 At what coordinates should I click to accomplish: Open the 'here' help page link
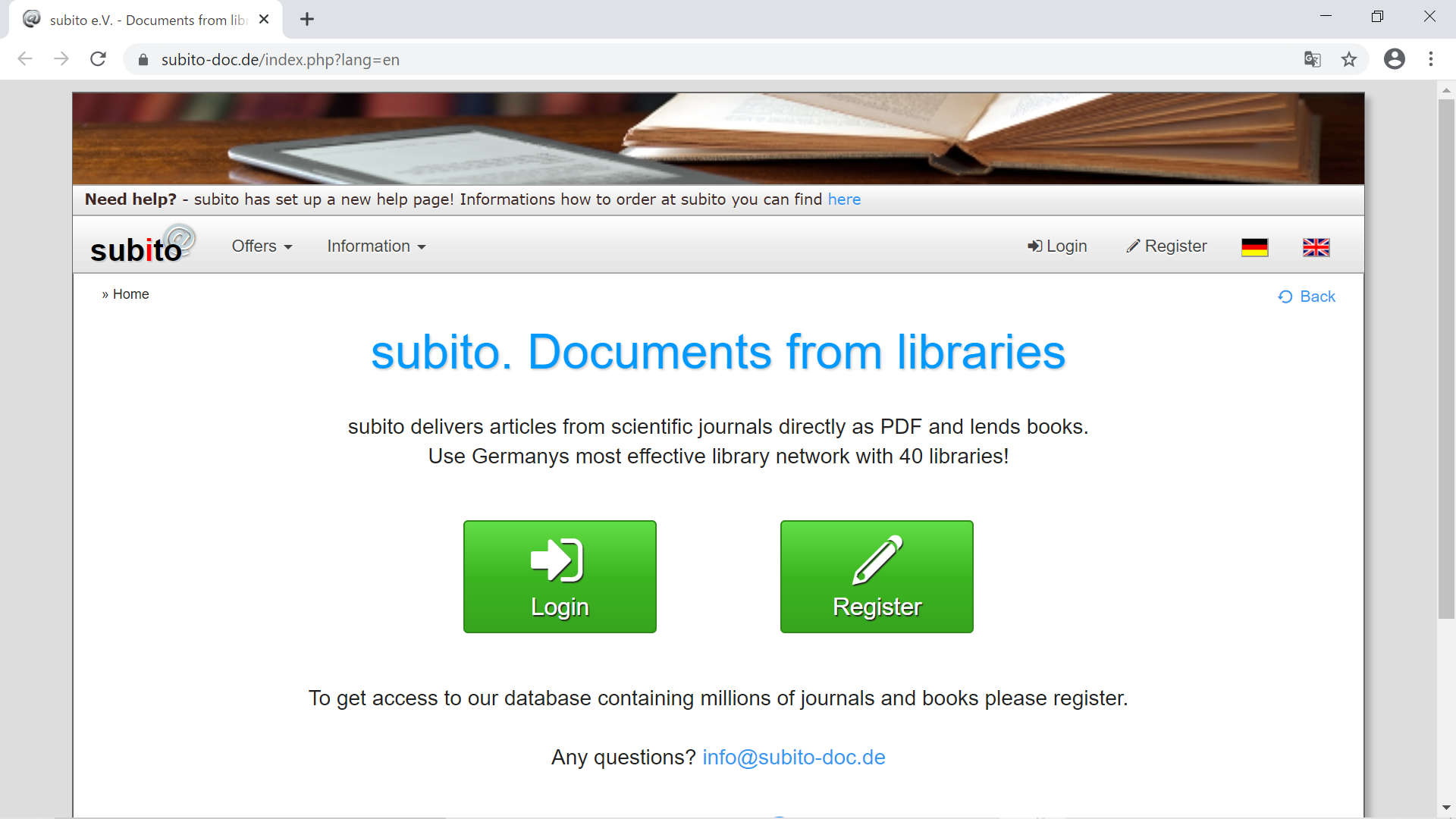tap(844, 199)
